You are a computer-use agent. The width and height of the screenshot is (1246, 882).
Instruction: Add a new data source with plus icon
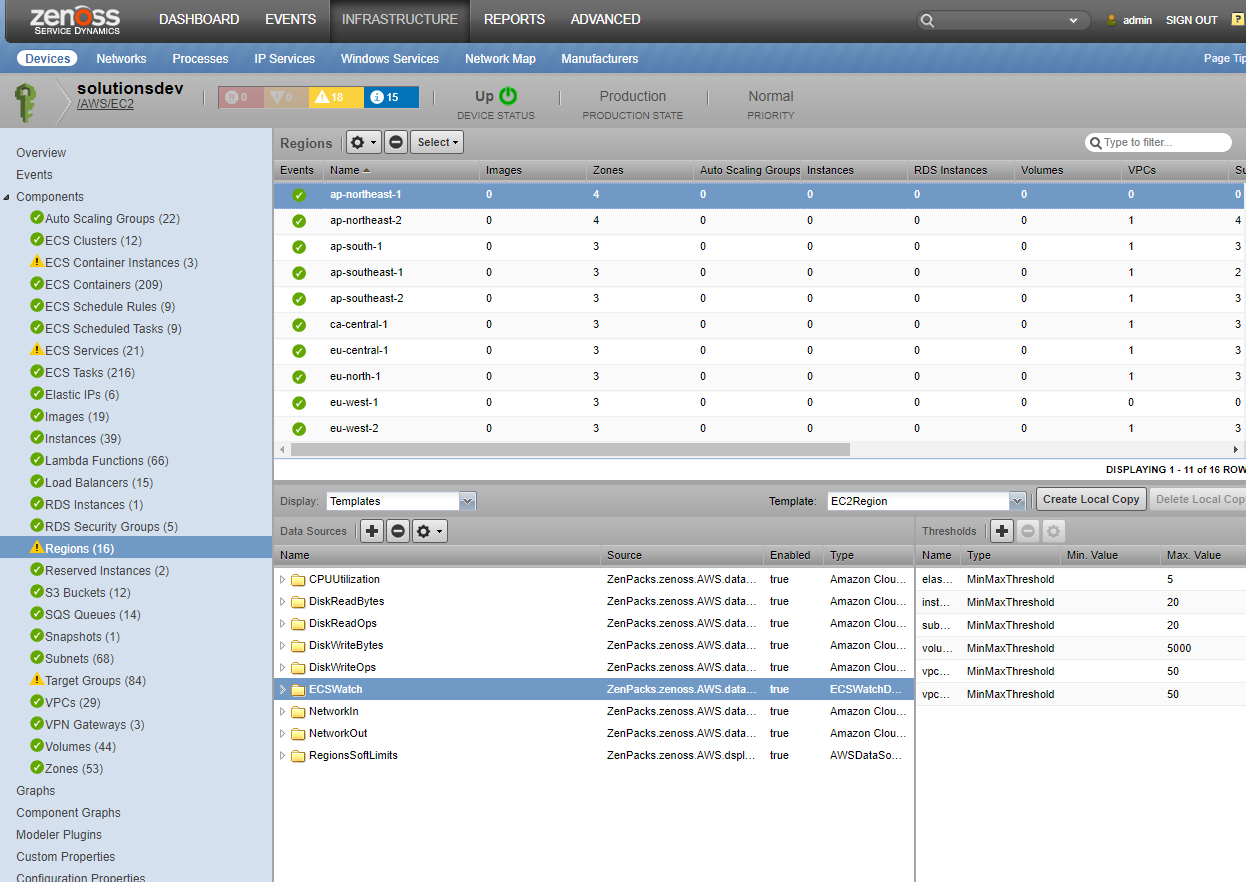[372, 531]
